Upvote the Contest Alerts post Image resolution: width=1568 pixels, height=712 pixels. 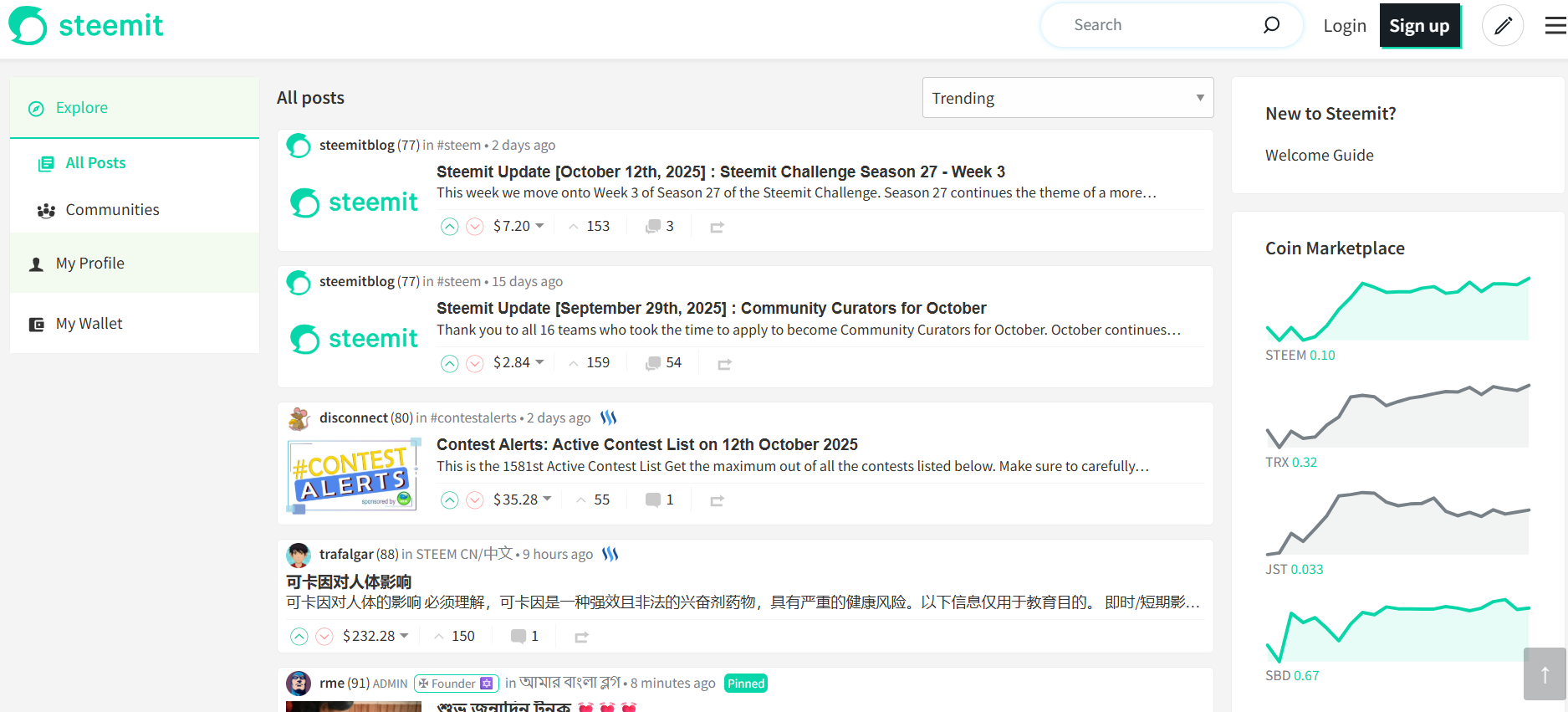tap(450, 500)
